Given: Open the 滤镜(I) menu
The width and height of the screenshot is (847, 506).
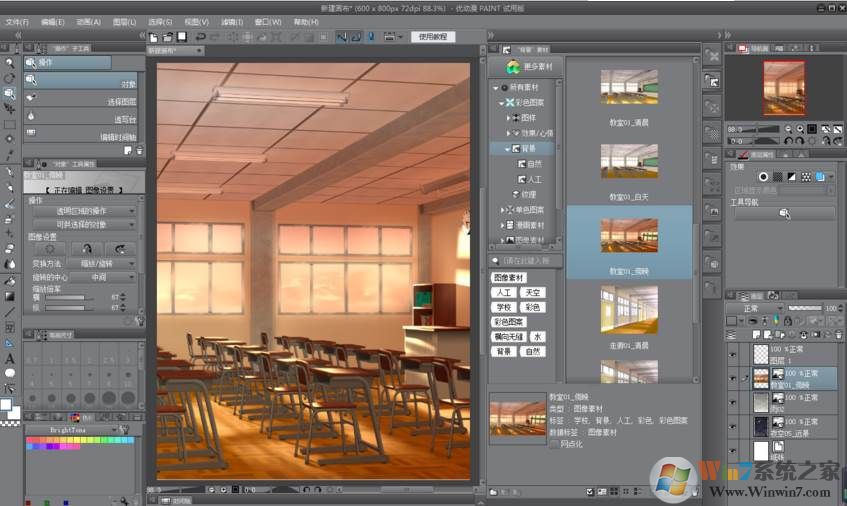Looking at the screenshot, I should (232, 21).
